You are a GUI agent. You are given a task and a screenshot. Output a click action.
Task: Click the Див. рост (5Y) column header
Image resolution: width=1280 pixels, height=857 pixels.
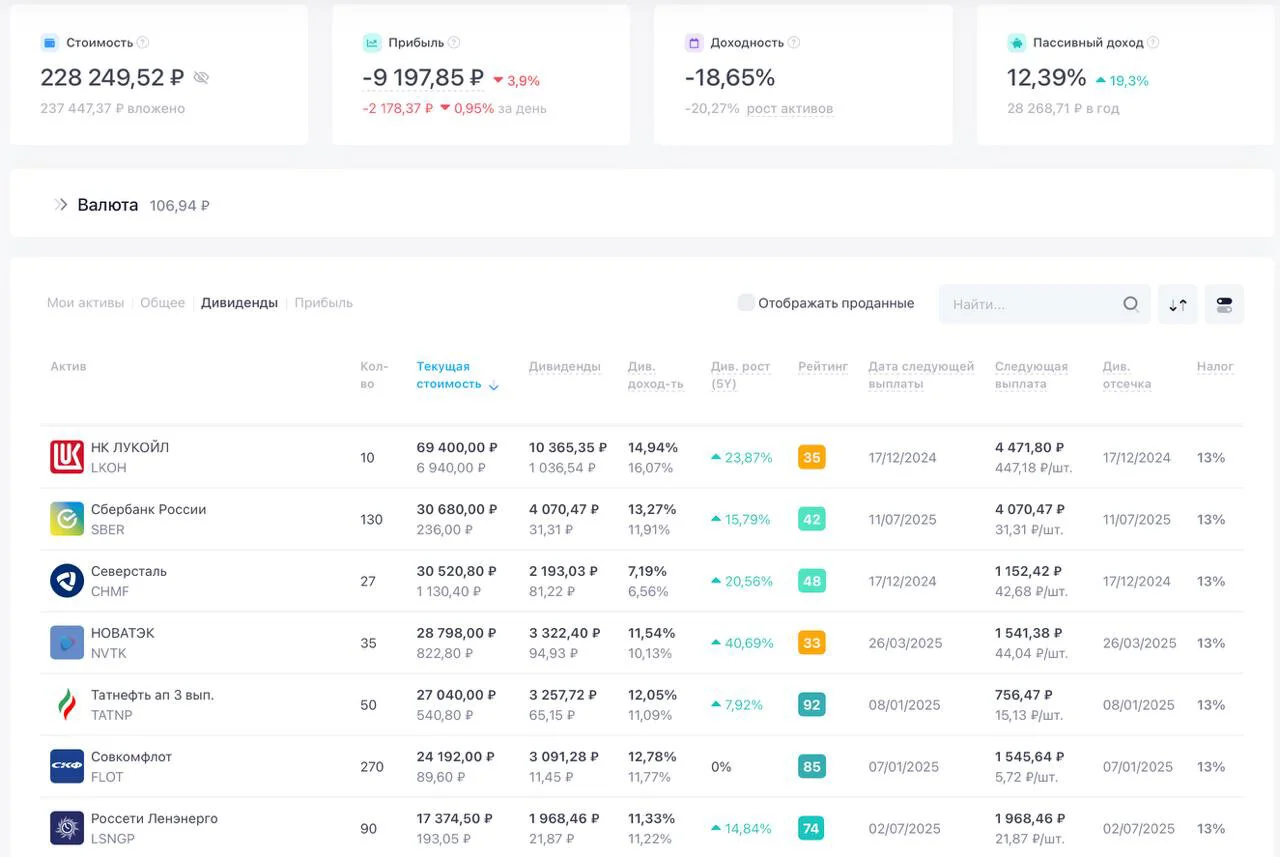(741, 375)
